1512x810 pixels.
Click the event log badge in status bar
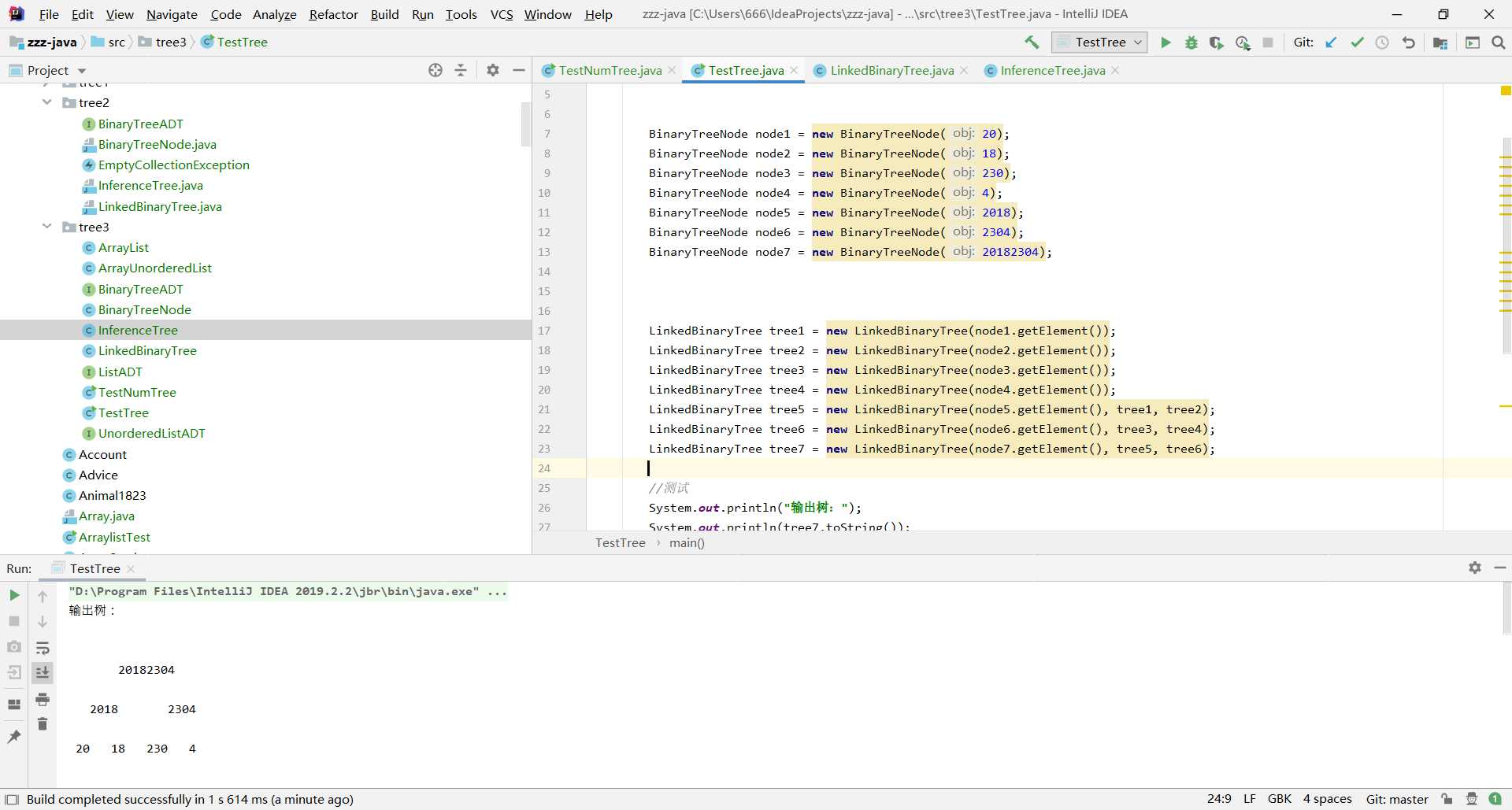[1495, 799]
